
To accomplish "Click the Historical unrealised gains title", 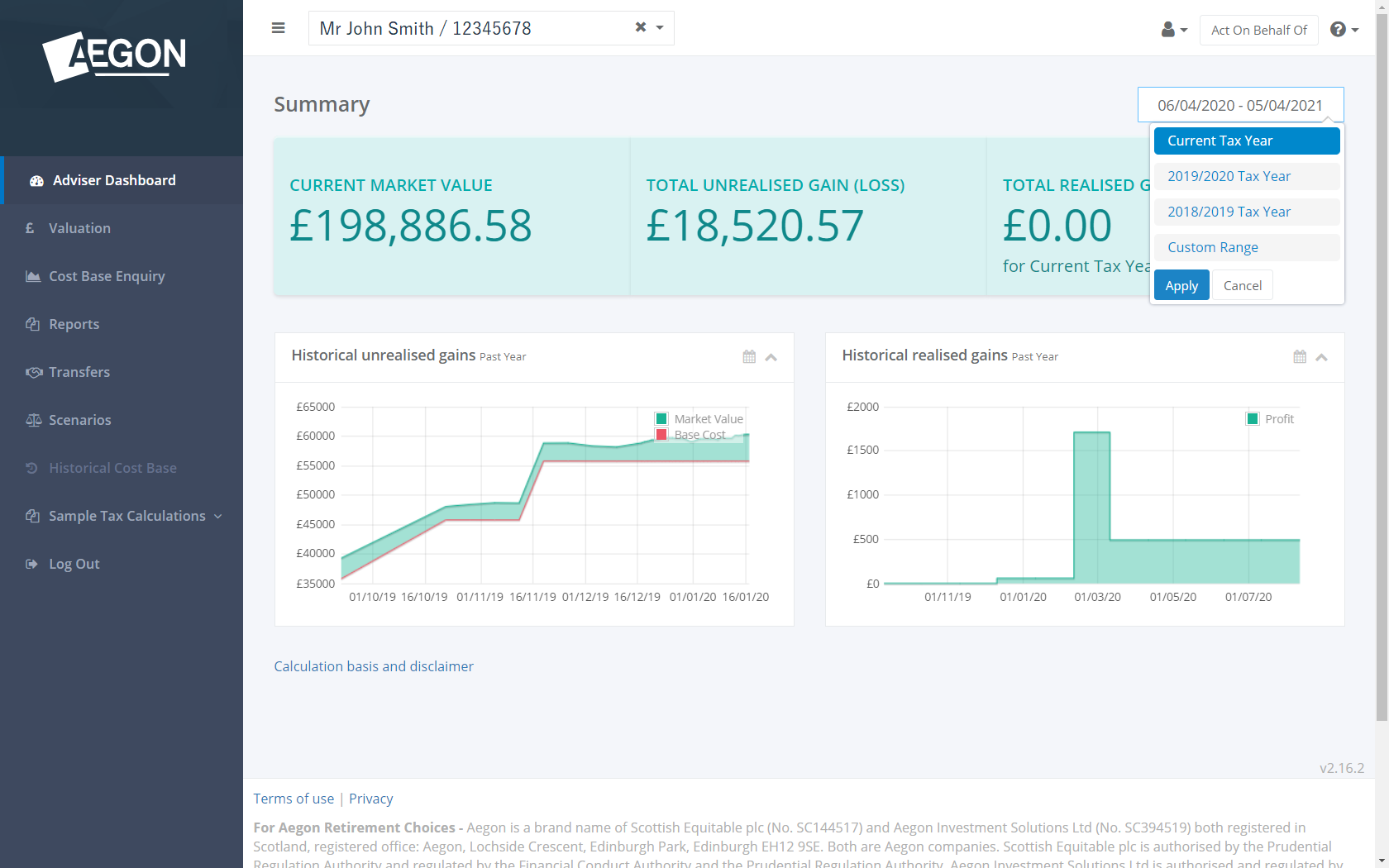I will 383,355.
